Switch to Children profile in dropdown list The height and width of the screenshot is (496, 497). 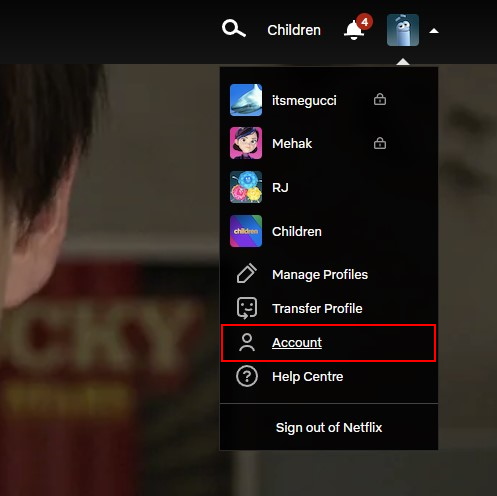pos(297,231)
